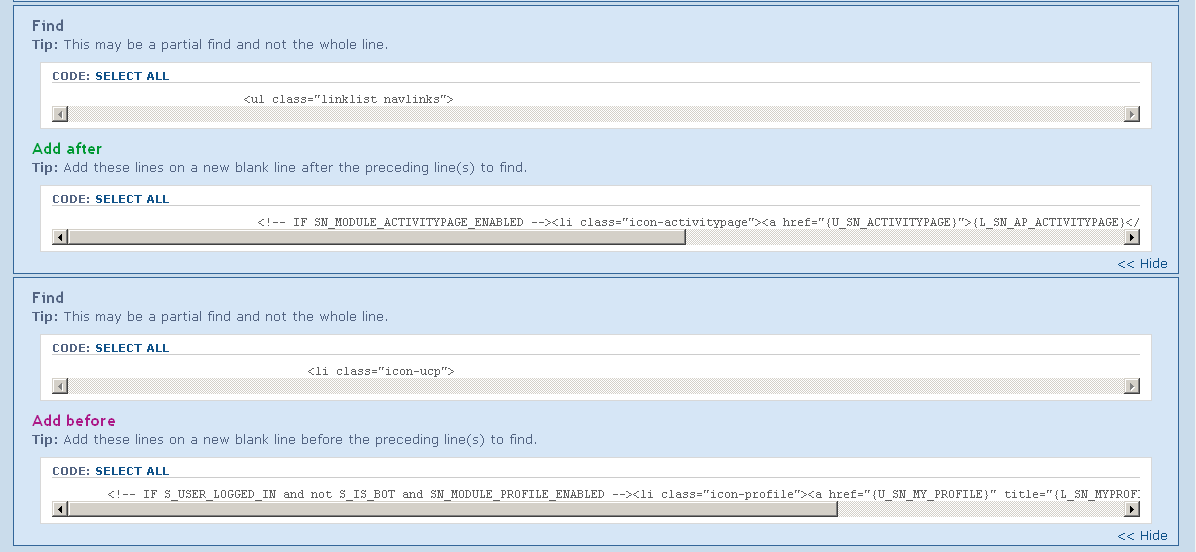Image resolution: width=1196 pixels, height=552 pixels.
Task: Click the icon-ucp code line text
Action: point(381,371)
